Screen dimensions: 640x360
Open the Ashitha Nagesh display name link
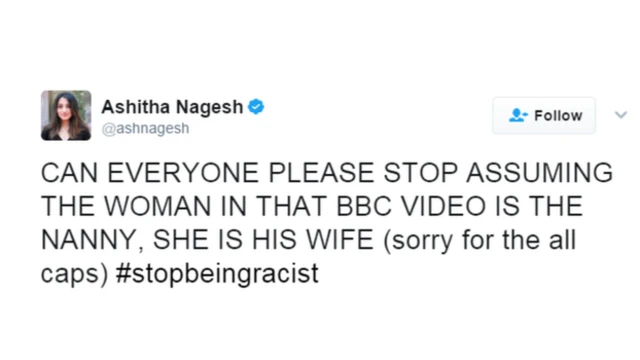[172, 107]
